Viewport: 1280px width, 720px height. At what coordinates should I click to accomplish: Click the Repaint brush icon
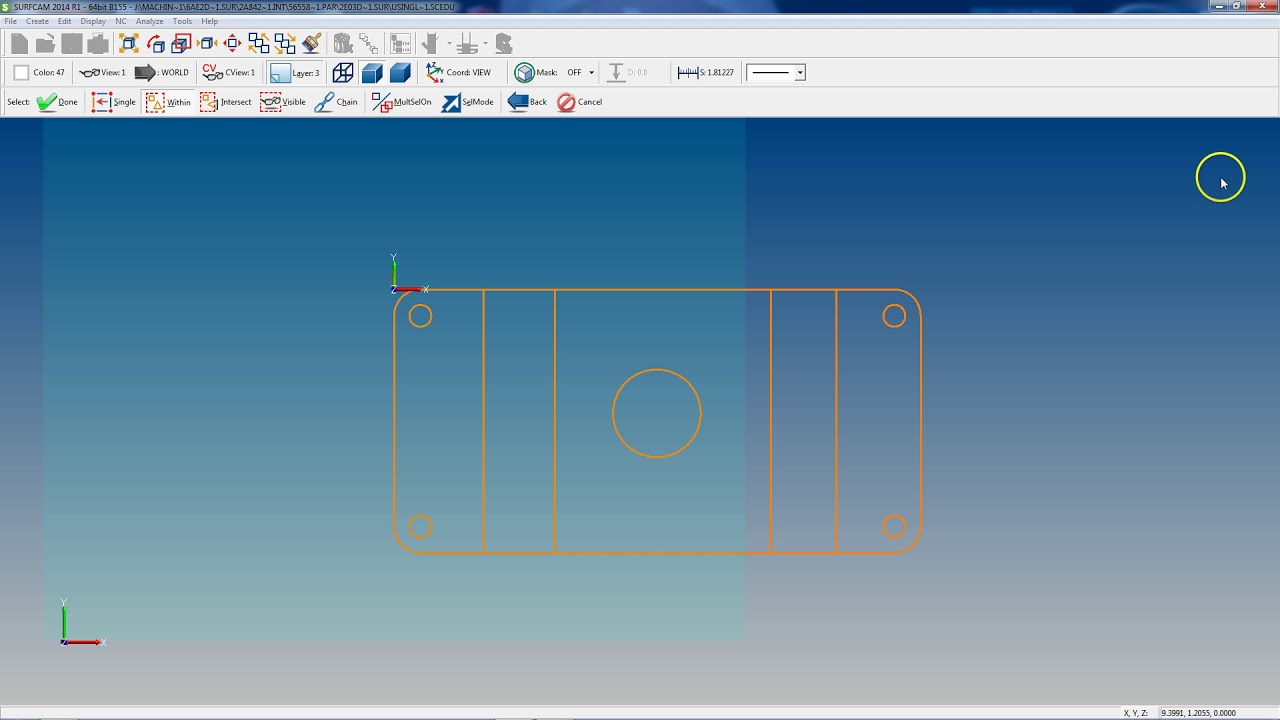pyautogui.click(x=311, y=43)
